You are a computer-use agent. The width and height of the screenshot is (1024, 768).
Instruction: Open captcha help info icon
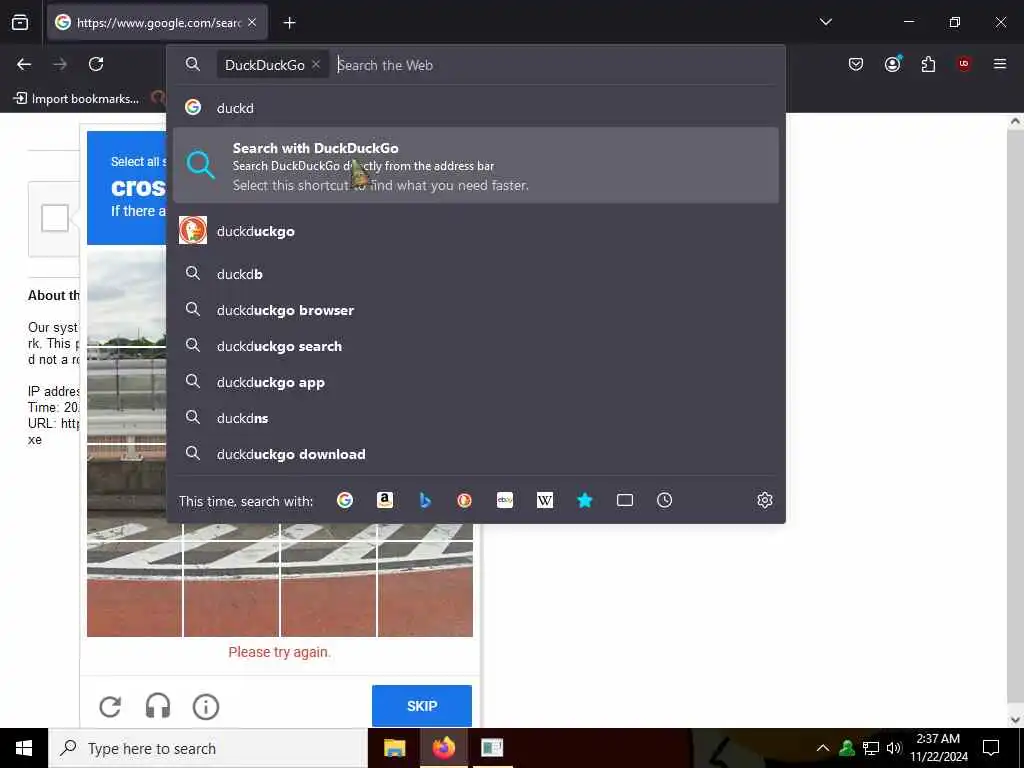(206, 707)
